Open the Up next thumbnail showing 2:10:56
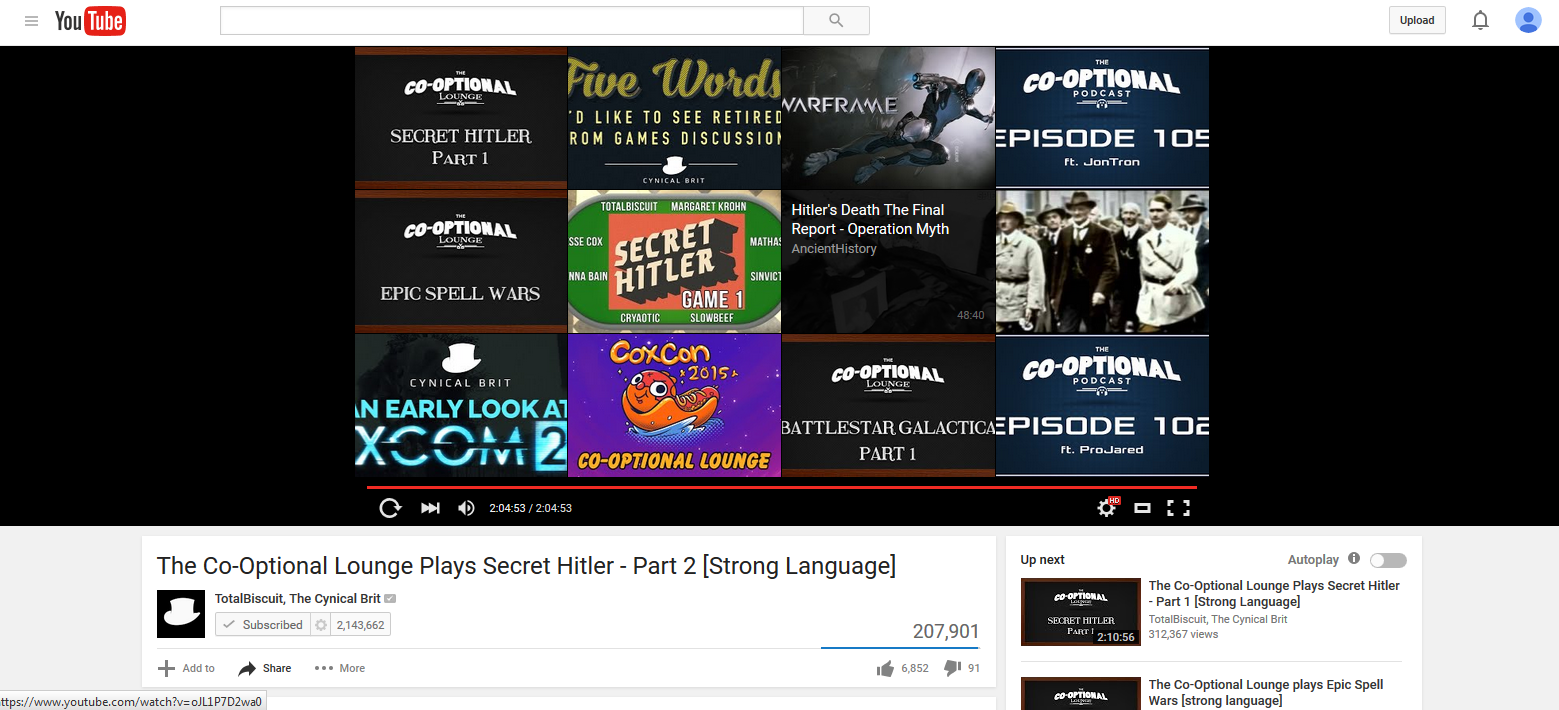The width and height of the screenshot is (1559, 710). click(1081, 612)
